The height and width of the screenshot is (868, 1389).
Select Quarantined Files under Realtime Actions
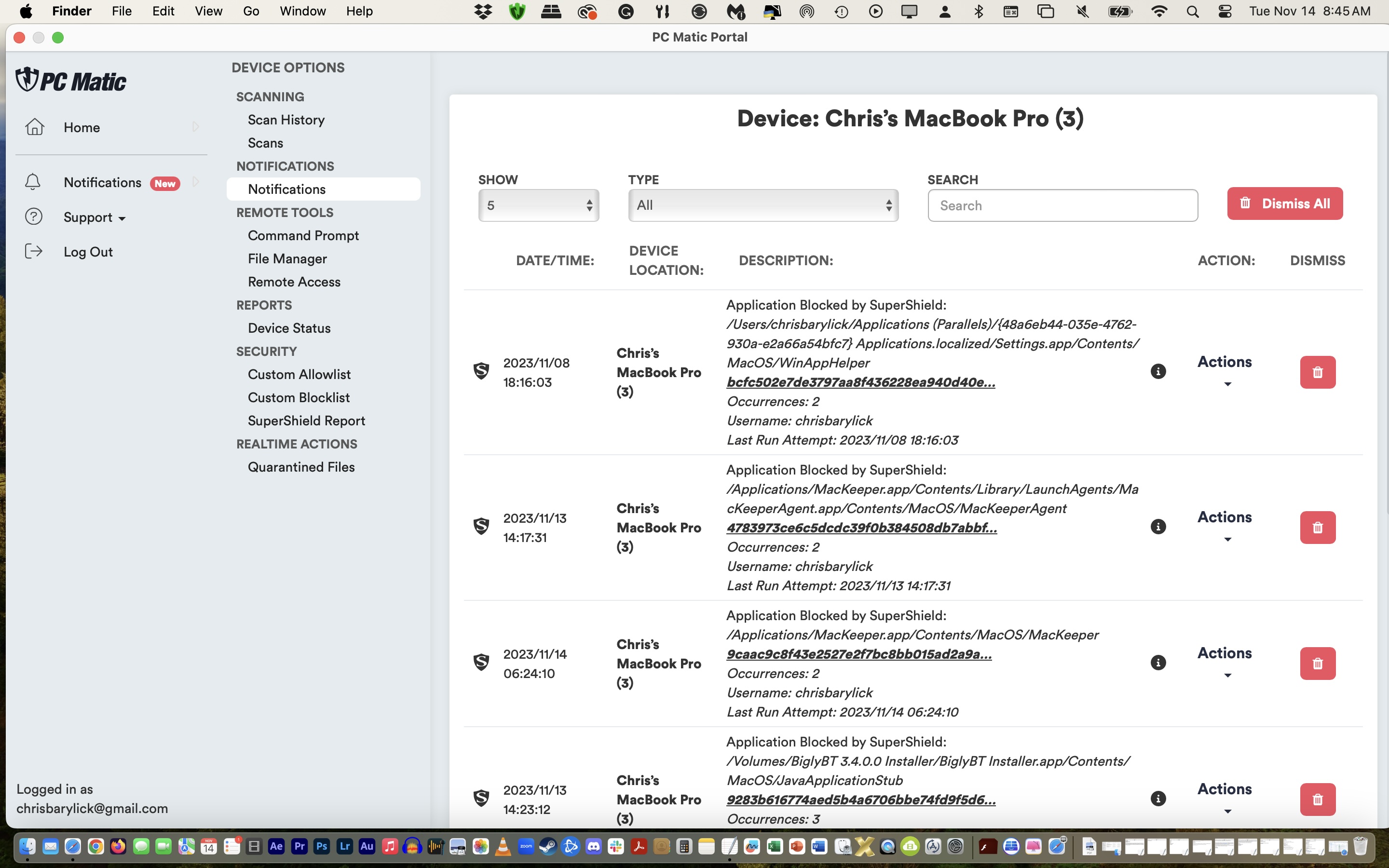(301, 467)
